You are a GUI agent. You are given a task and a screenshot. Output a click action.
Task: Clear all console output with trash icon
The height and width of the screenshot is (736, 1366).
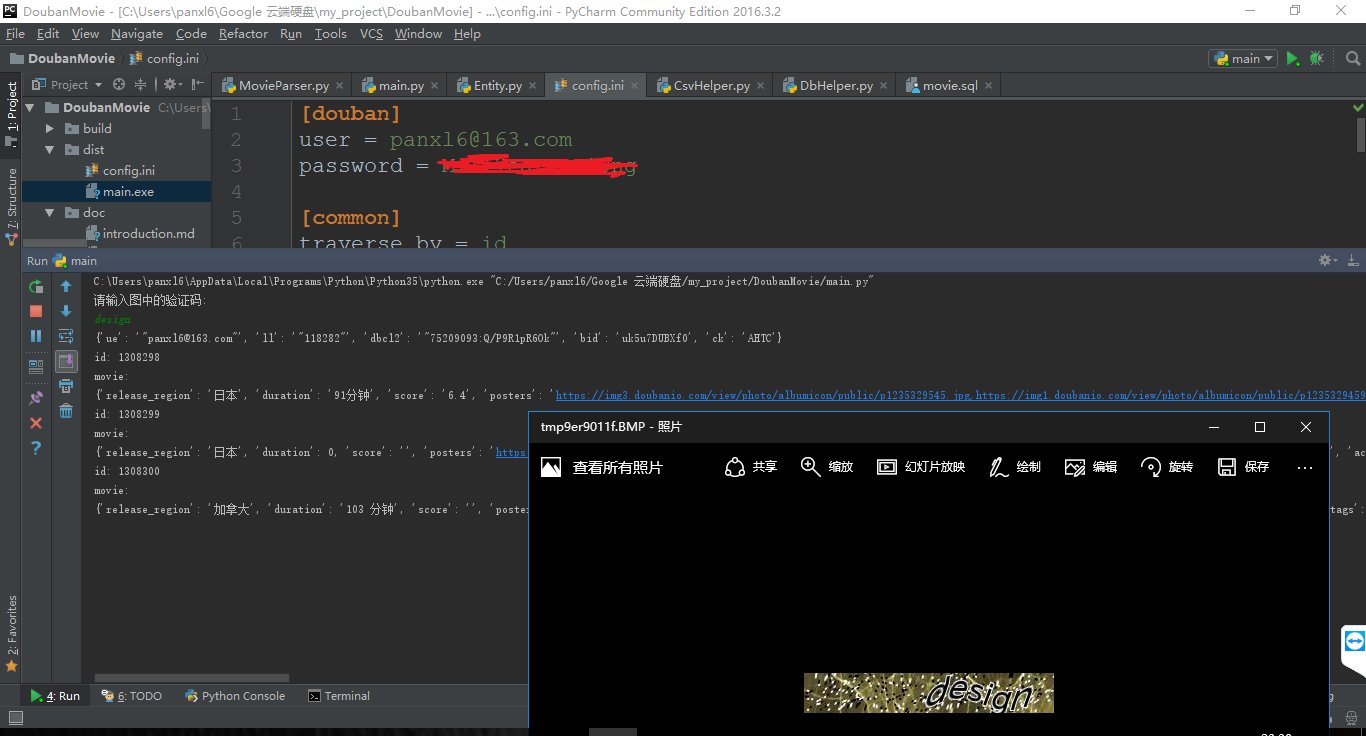(x=66, y=411)
